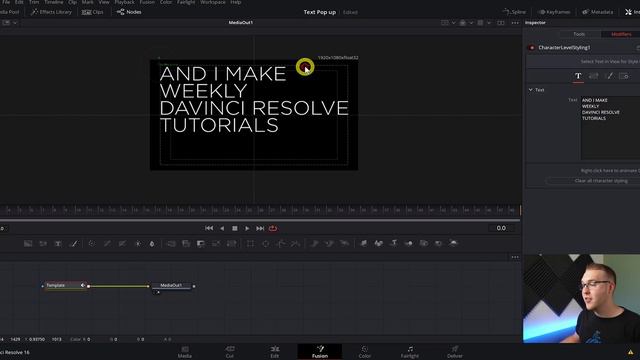The height and width of the screenshot is (360, 640).
Task: Jump to first frame
Action: (x=209, y=228)
